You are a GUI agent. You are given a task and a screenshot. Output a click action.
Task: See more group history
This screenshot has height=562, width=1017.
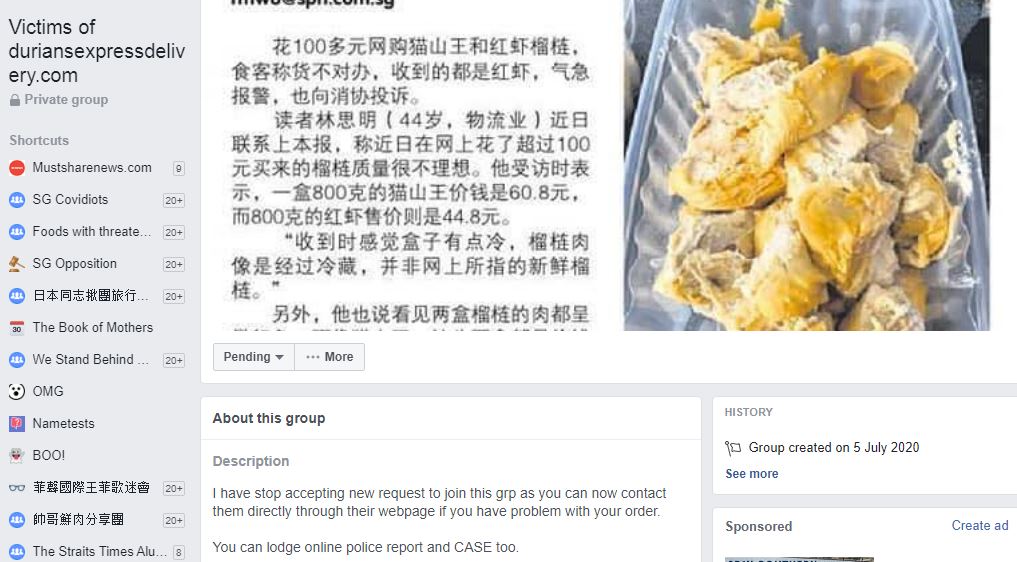pos(752,474)
